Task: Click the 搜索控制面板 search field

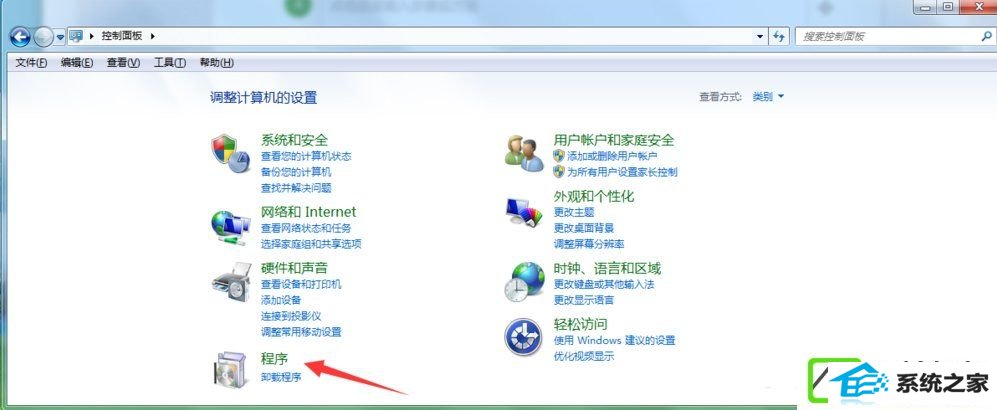Action: [889, 37]
